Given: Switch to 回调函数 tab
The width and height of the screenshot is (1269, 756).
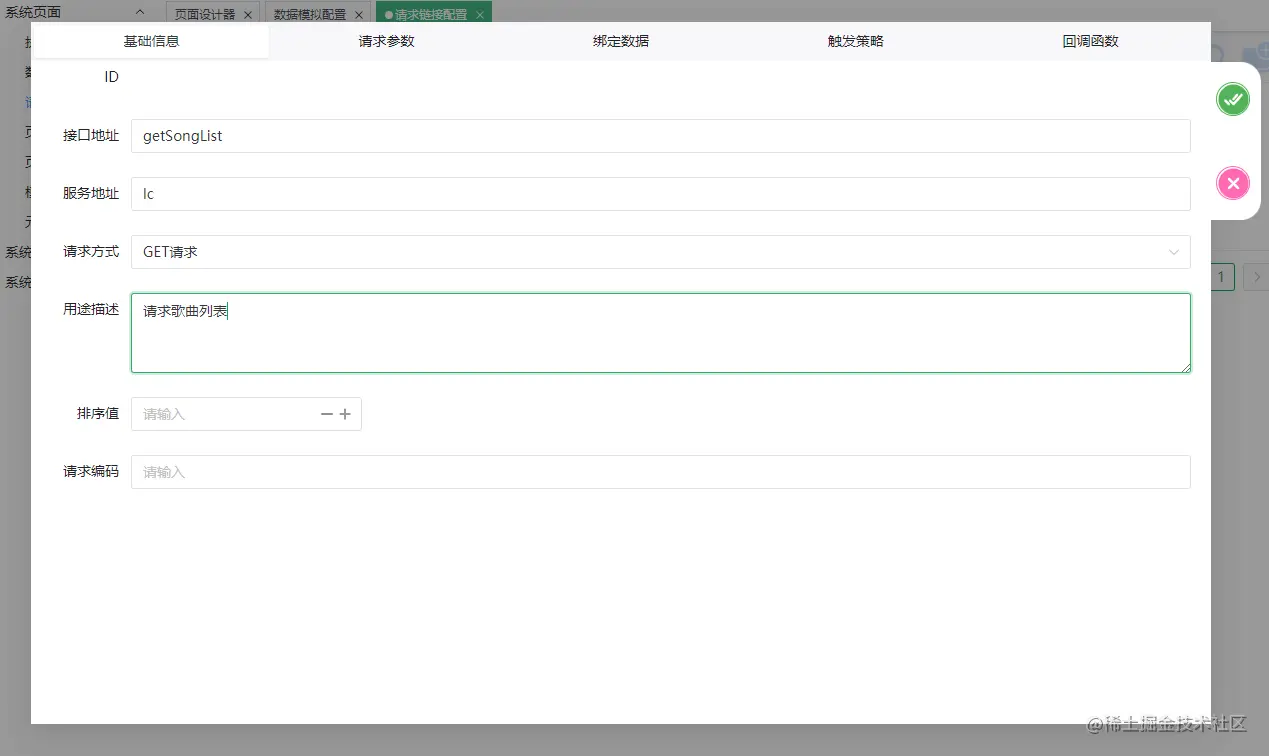Looking at the screenshot, I should [x=1091, y=41].
